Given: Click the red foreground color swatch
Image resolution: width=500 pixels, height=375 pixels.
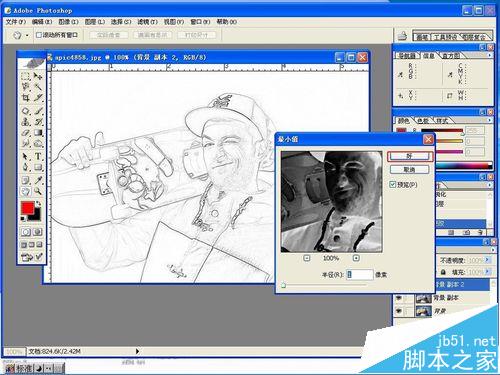Looking at the screenshot, I should (x=27, y=208).
